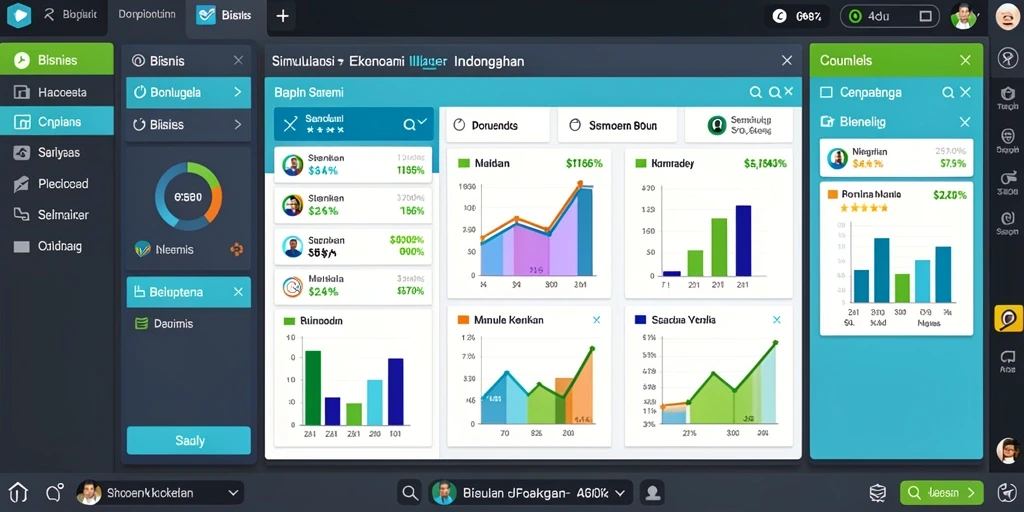Click the plus icon to add new tab

283,16
